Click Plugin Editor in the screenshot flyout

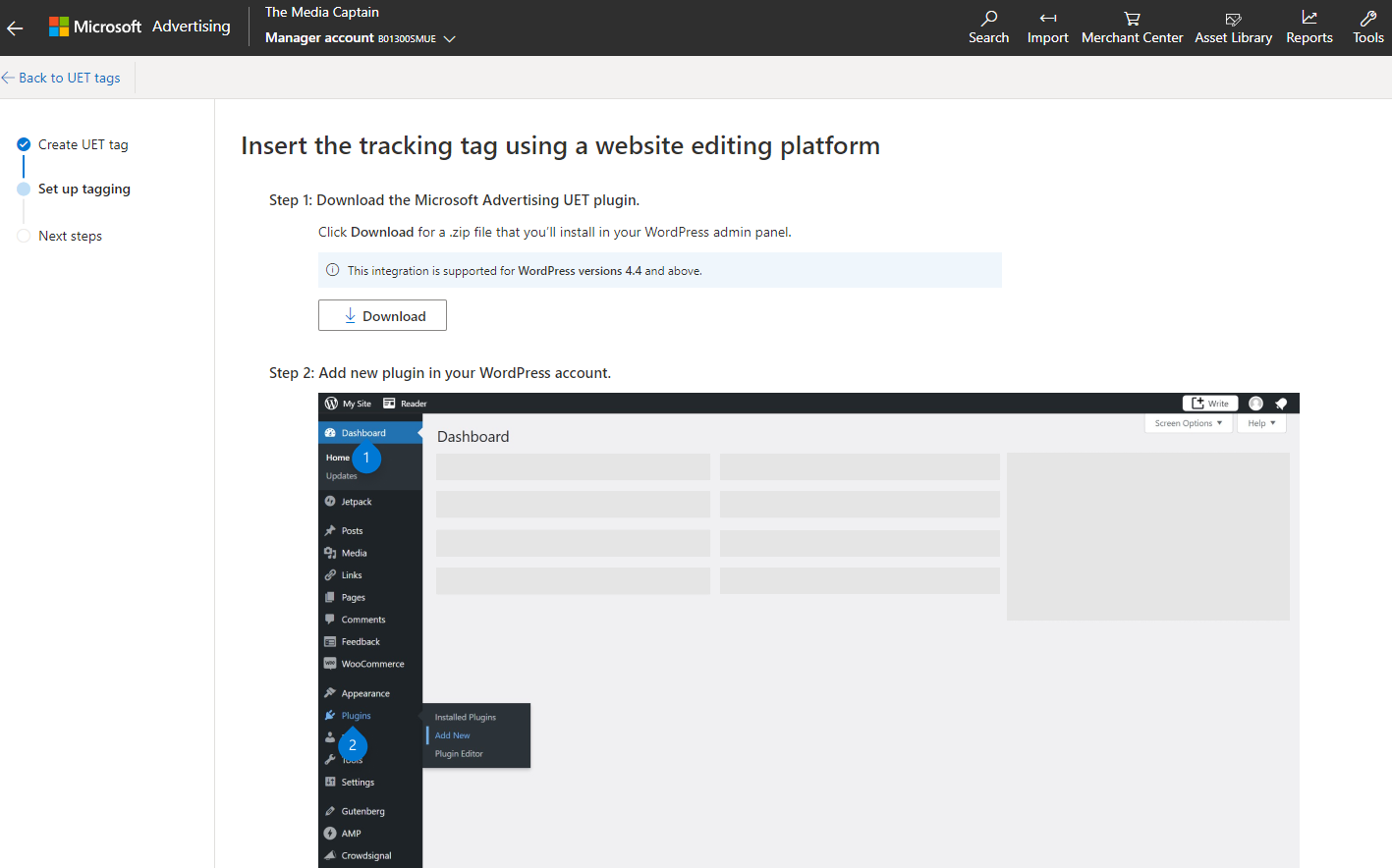[459, 754]
